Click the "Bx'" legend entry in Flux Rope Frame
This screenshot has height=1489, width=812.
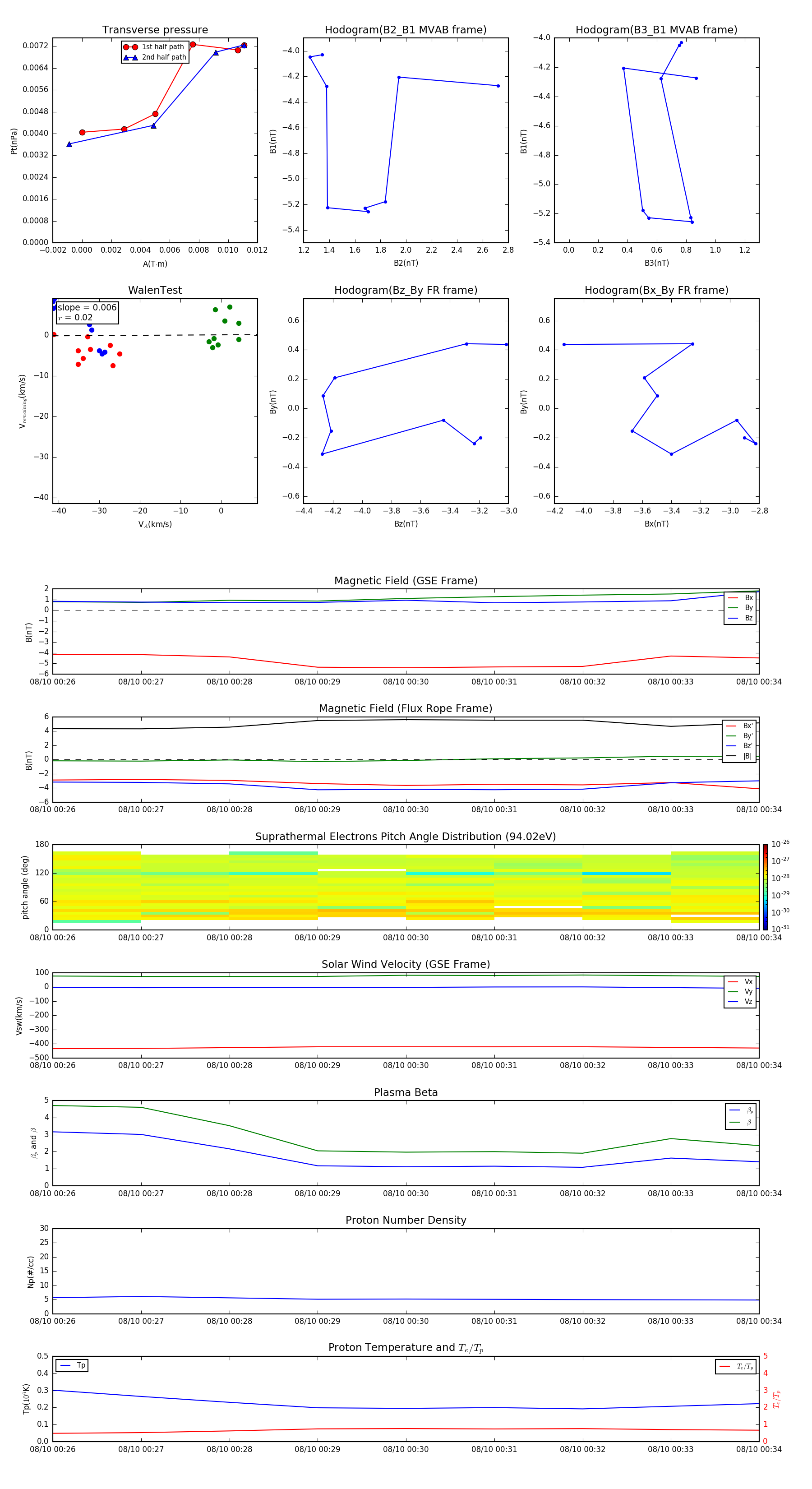click(x=740, y=726)
